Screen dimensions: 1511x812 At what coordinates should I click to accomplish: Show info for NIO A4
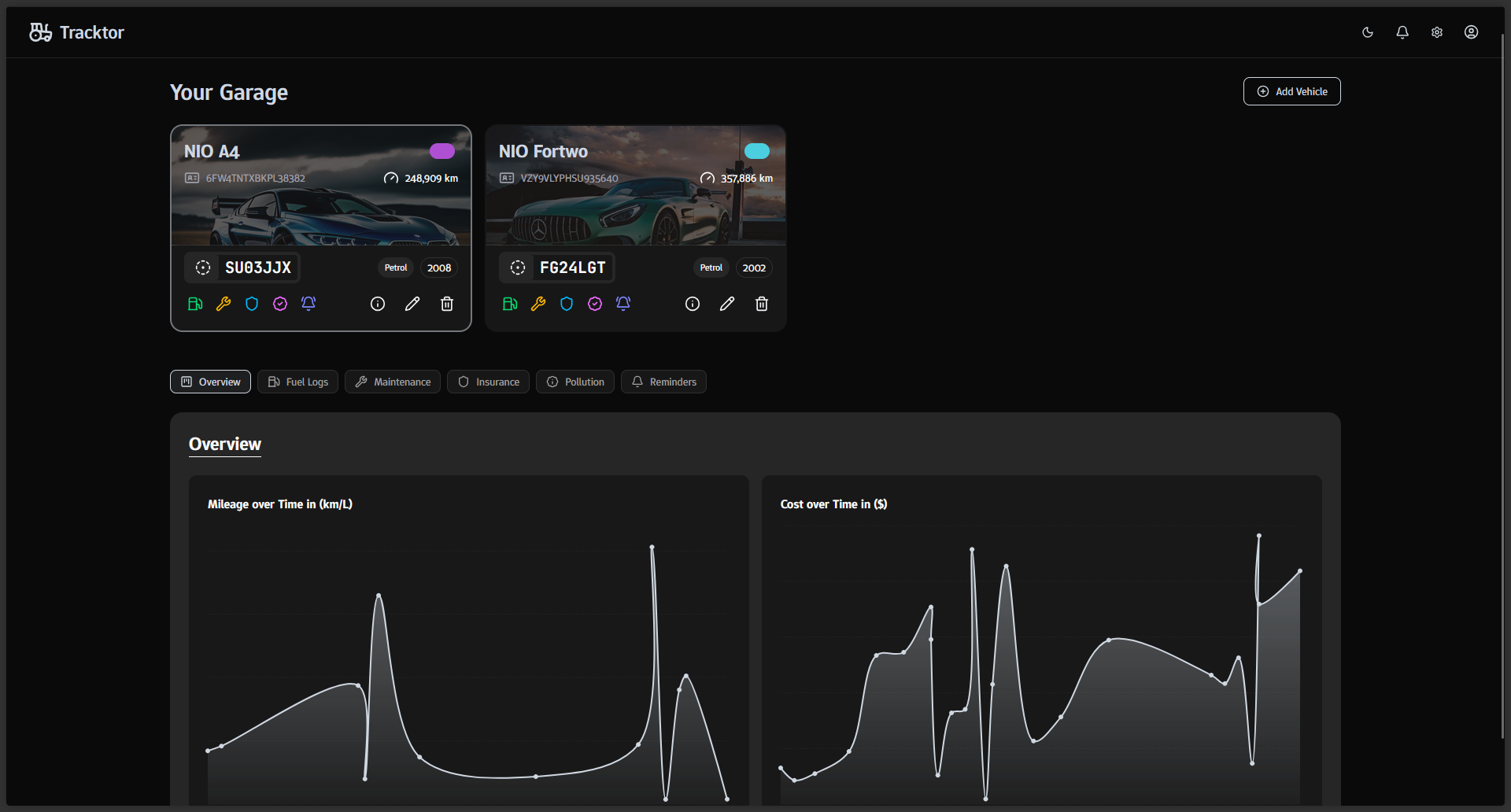[x=378, y=304]
